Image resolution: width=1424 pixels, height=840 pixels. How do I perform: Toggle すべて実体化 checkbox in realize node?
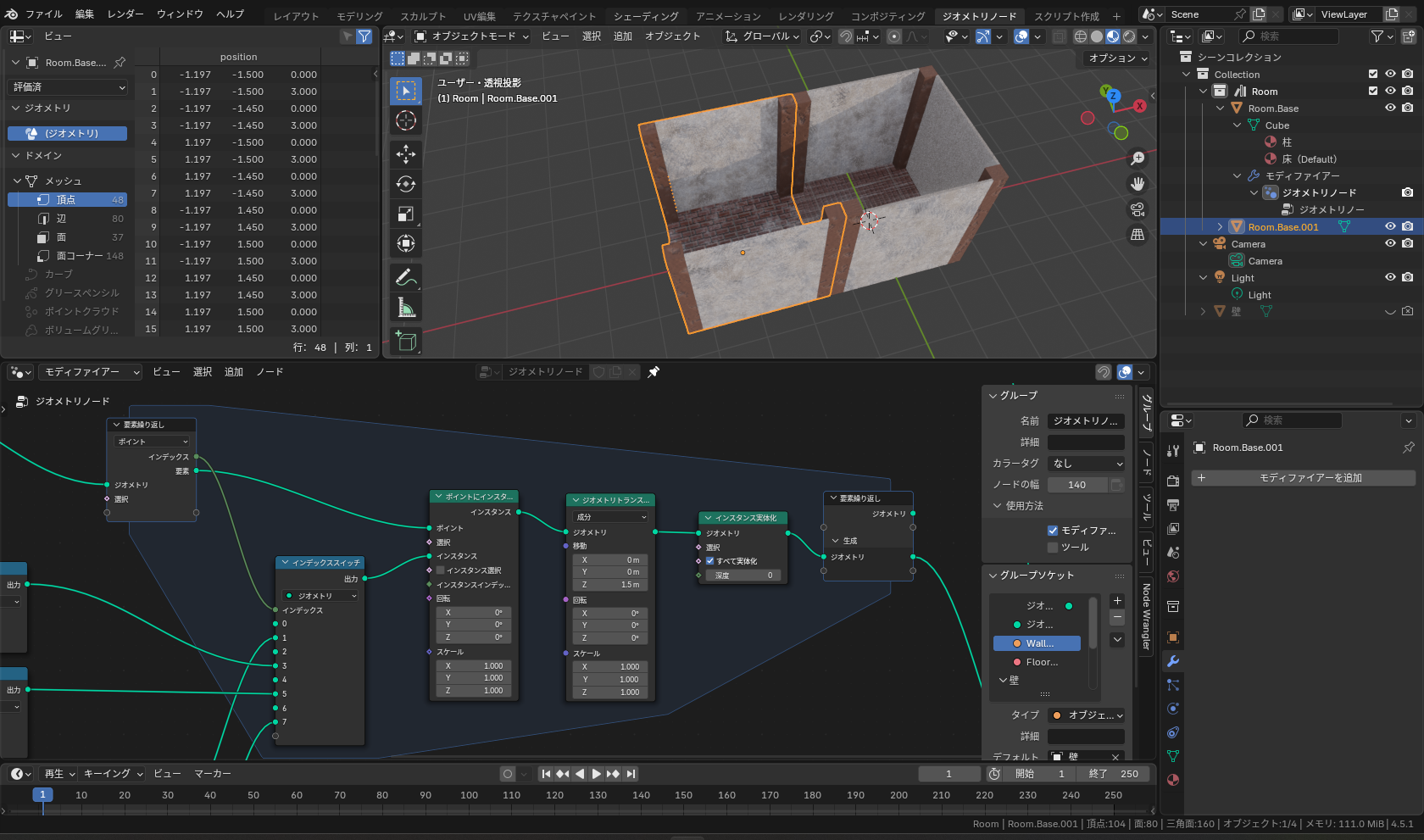pyautogui.click(x=710, y=561)
